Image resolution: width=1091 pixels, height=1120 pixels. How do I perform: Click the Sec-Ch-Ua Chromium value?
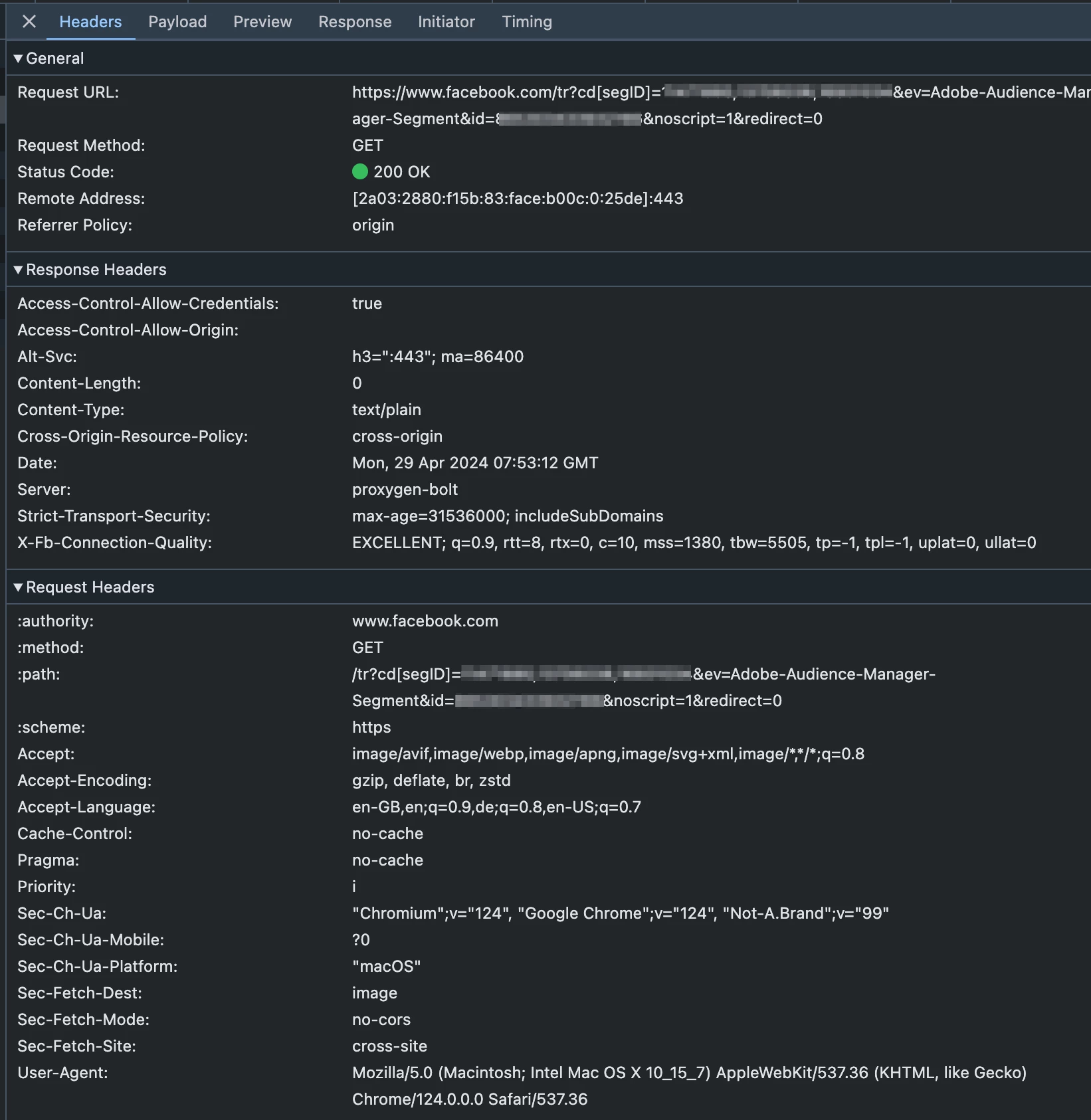point(621,913)
